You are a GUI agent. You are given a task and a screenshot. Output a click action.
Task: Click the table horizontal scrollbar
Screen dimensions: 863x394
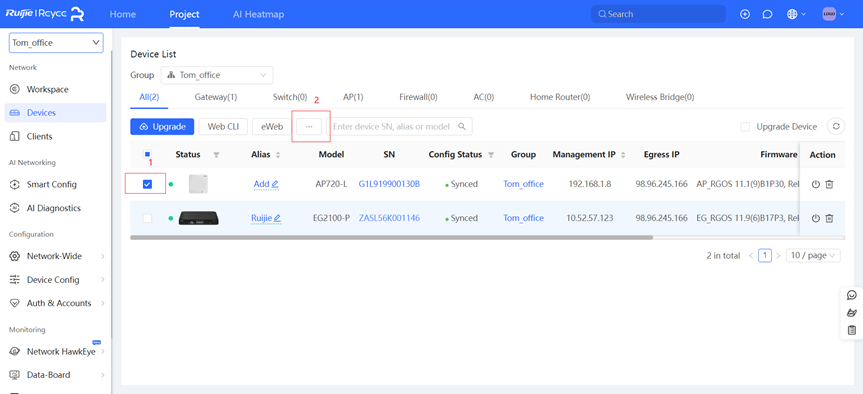click(391, 238)
